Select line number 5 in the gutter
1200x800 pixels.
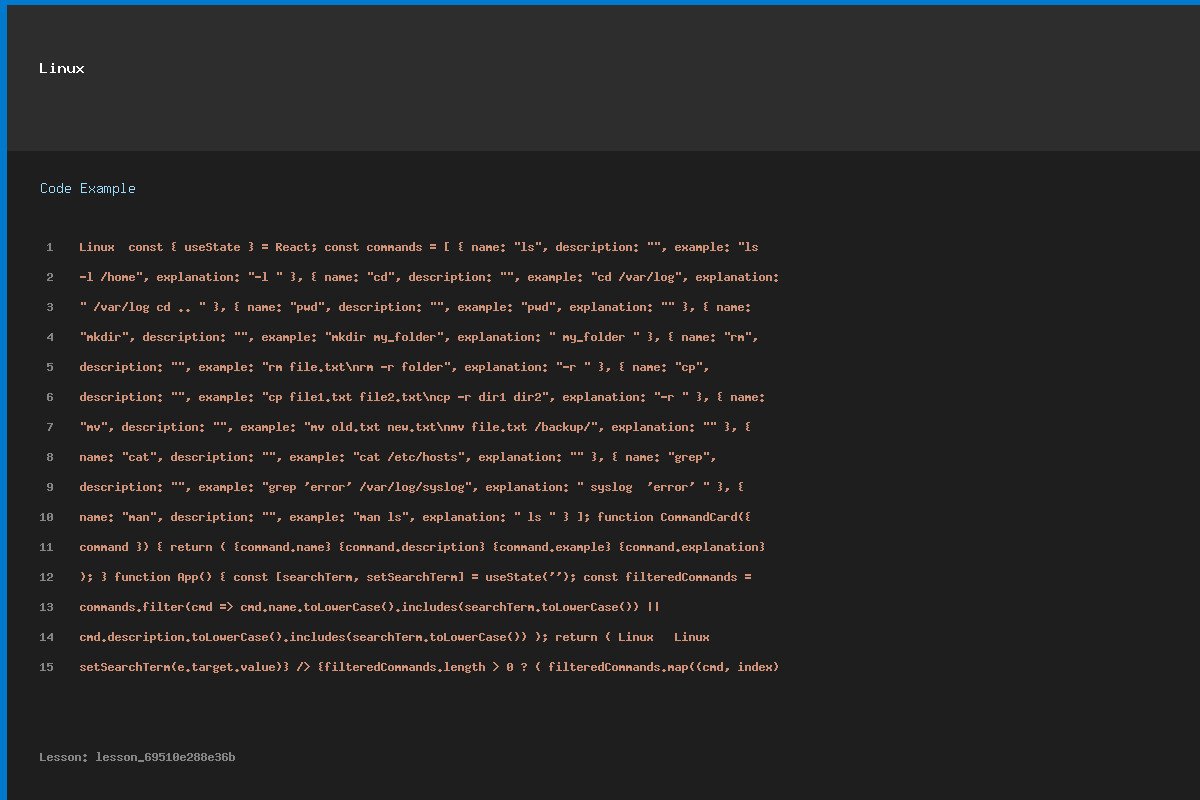tap(49, 367)
